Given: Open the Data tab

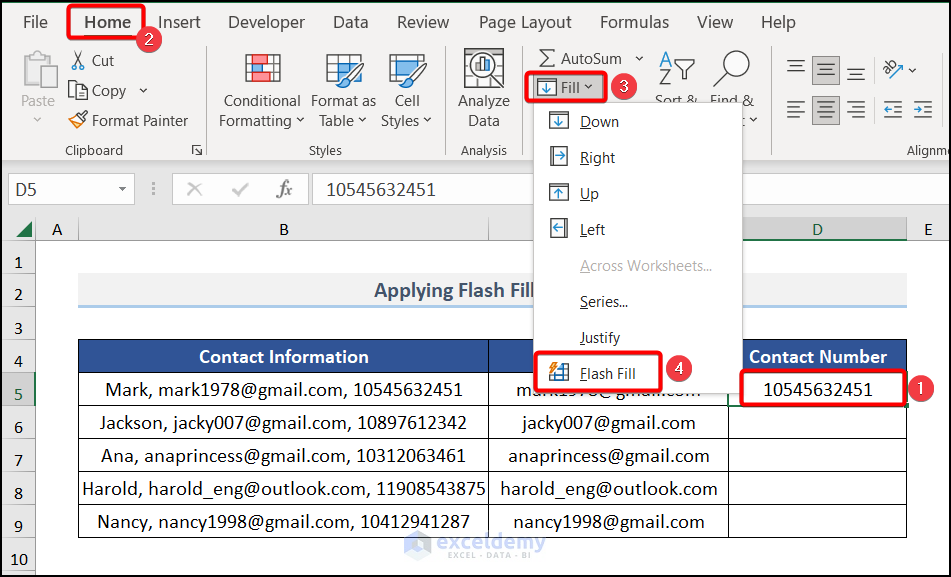Looking at the screenshot, I should 351,22.
